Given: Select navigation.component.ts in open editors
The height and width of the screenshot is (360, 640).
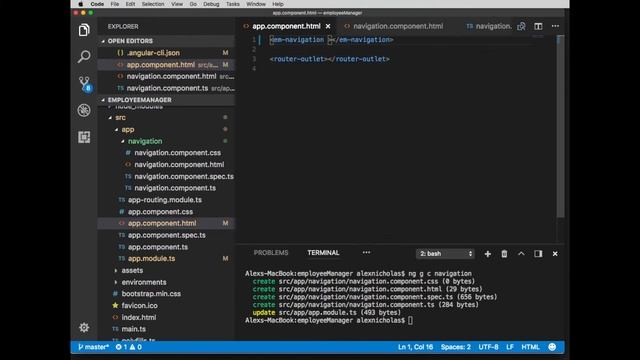Looking at the screenshot, I should (167, 88).
